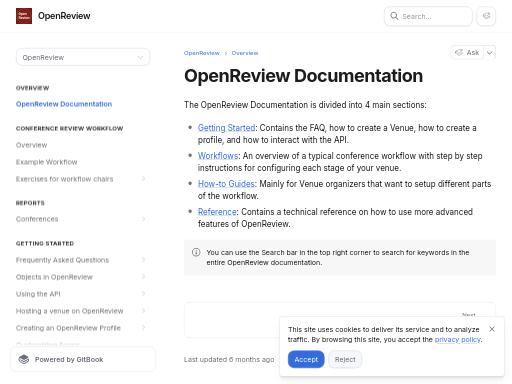
Task: Open the Example Workflow page
Action: pos(47,162)
